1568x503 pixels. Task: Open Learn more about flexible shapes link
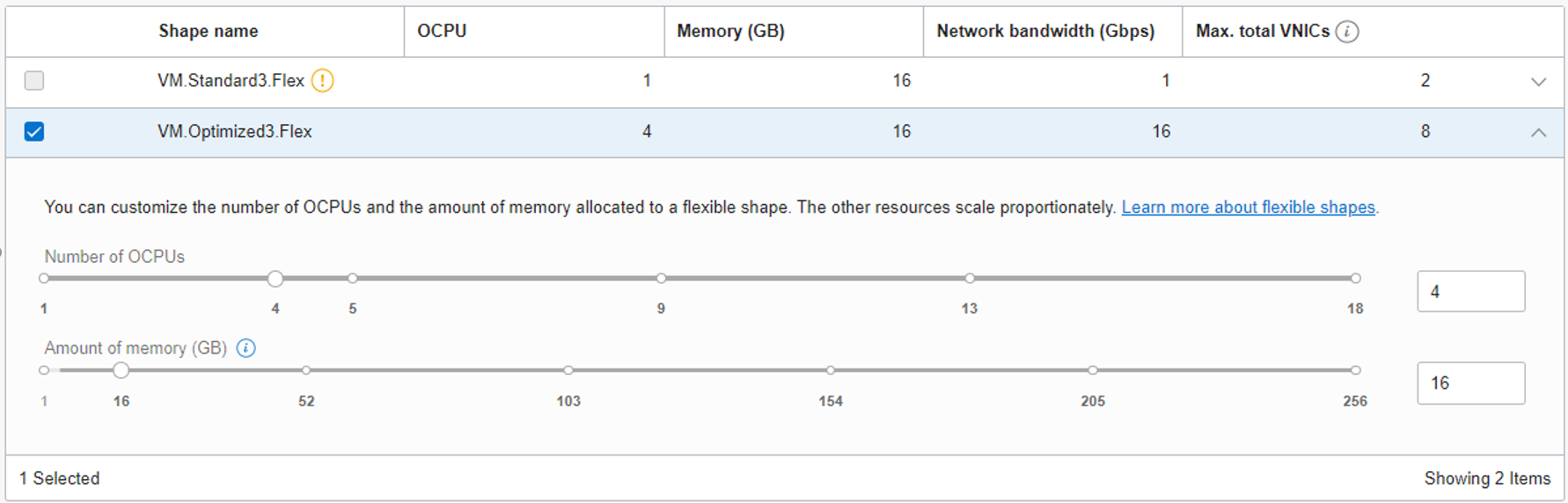(x=1247, y=208)
